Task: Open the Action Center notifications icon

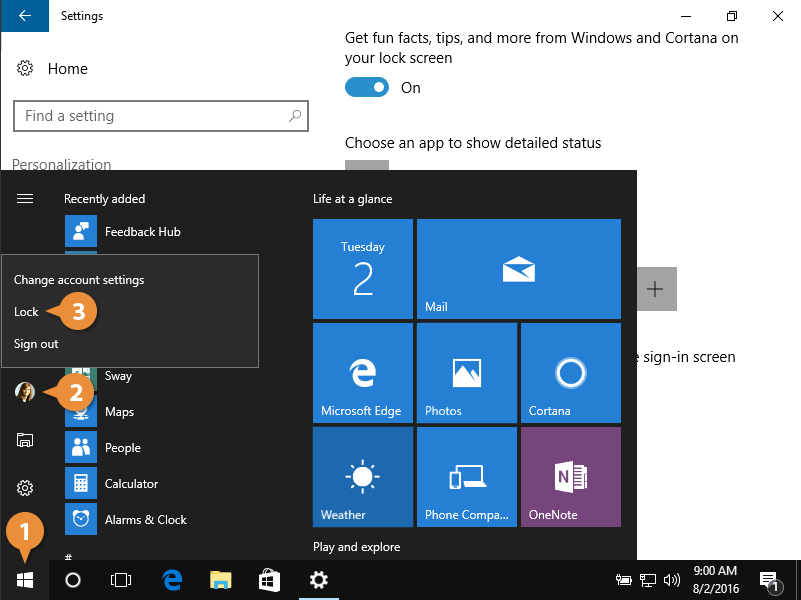Action: click(x=770, y=581)
